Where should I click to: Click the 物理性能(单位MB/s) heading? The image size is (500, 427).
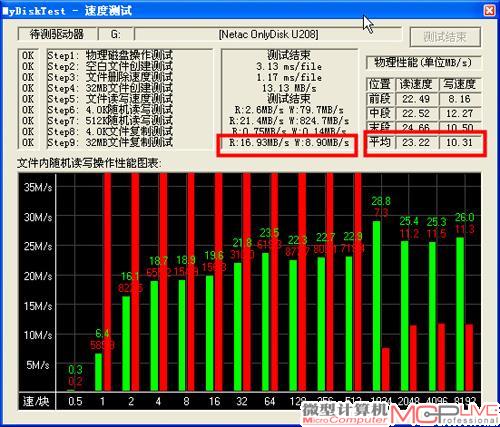pyautogui.click(x=423, y=62)
